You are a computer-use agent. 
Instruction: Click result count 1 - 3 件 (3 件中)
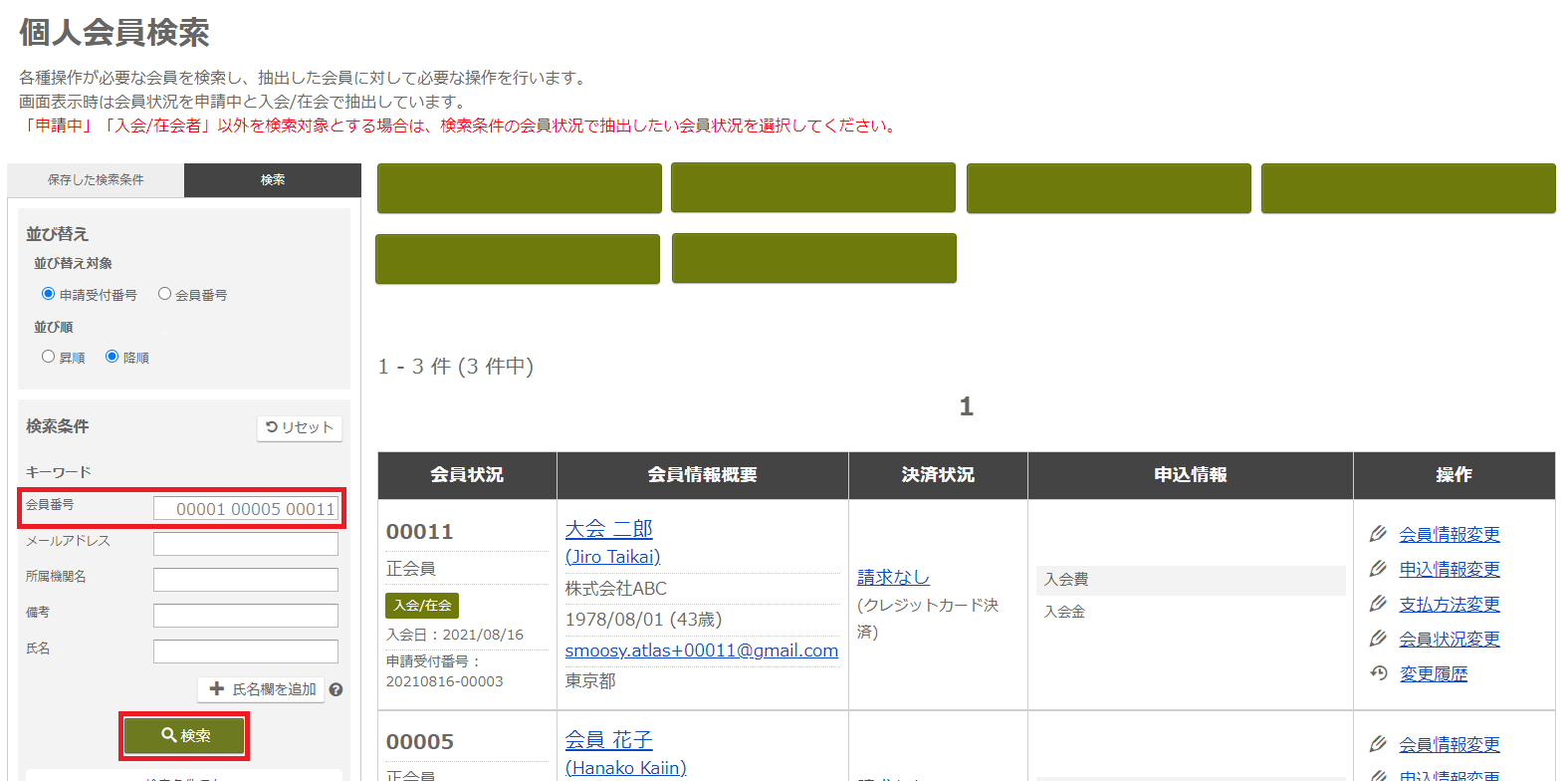456,367
